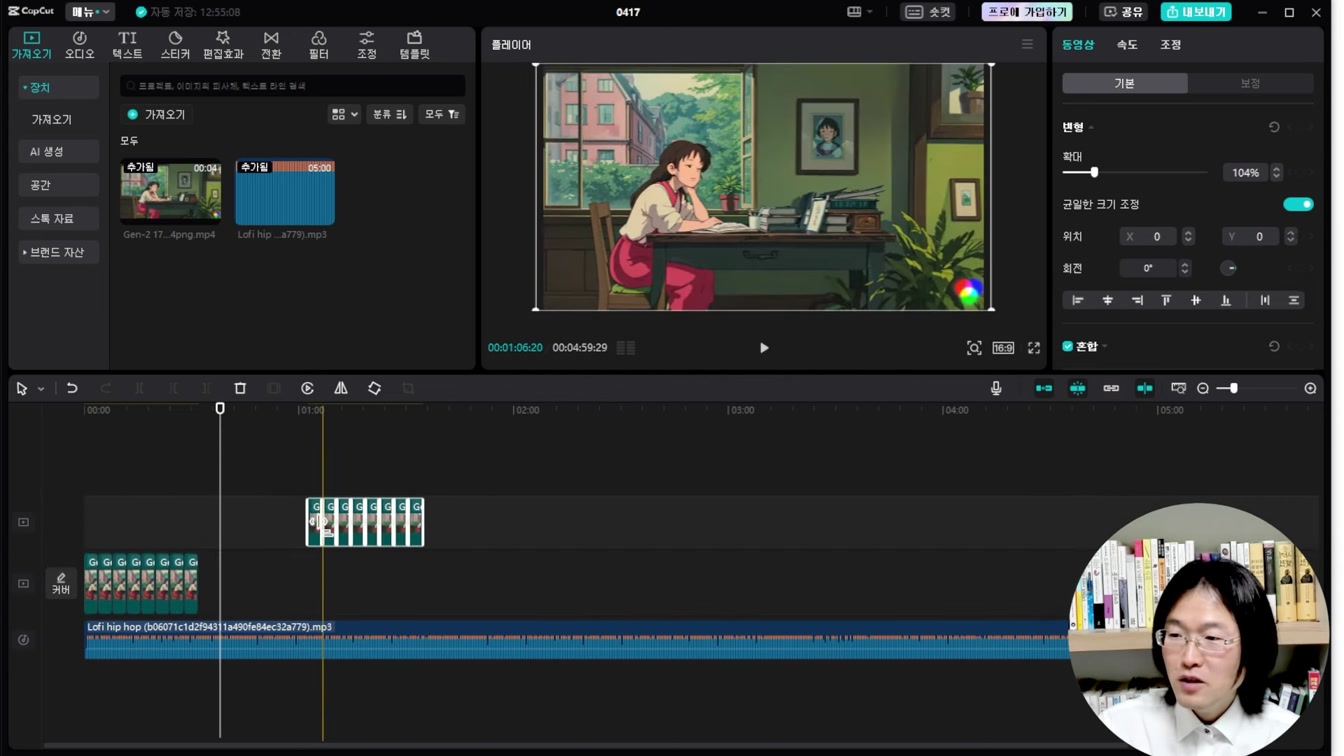Click 프로에 가입하기 button
Viewport: 1344px width, 756px height.
coord(1027,12)
